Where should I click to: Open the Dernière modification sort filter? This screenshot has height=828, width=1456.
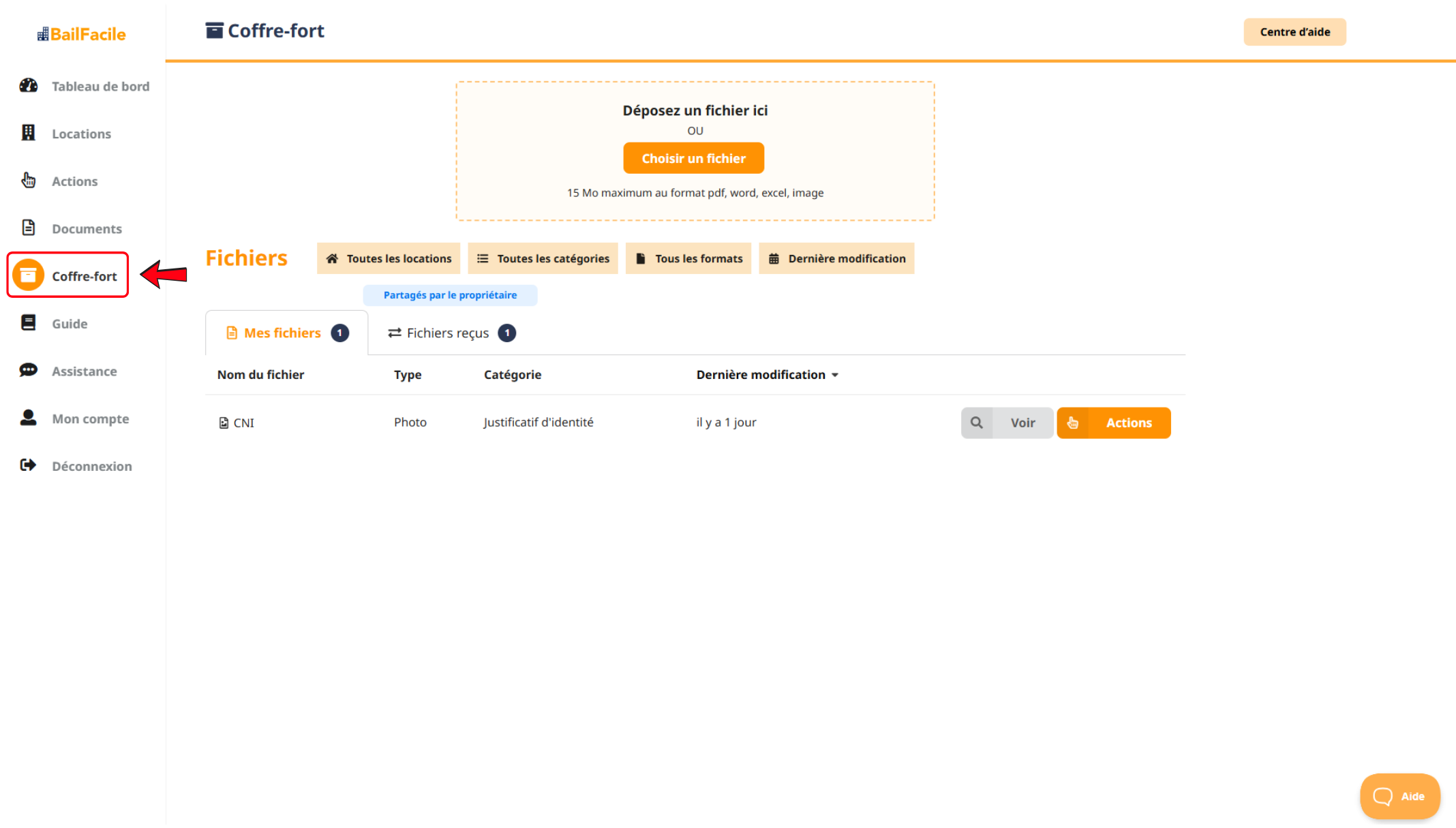click(x=836, y=258)
